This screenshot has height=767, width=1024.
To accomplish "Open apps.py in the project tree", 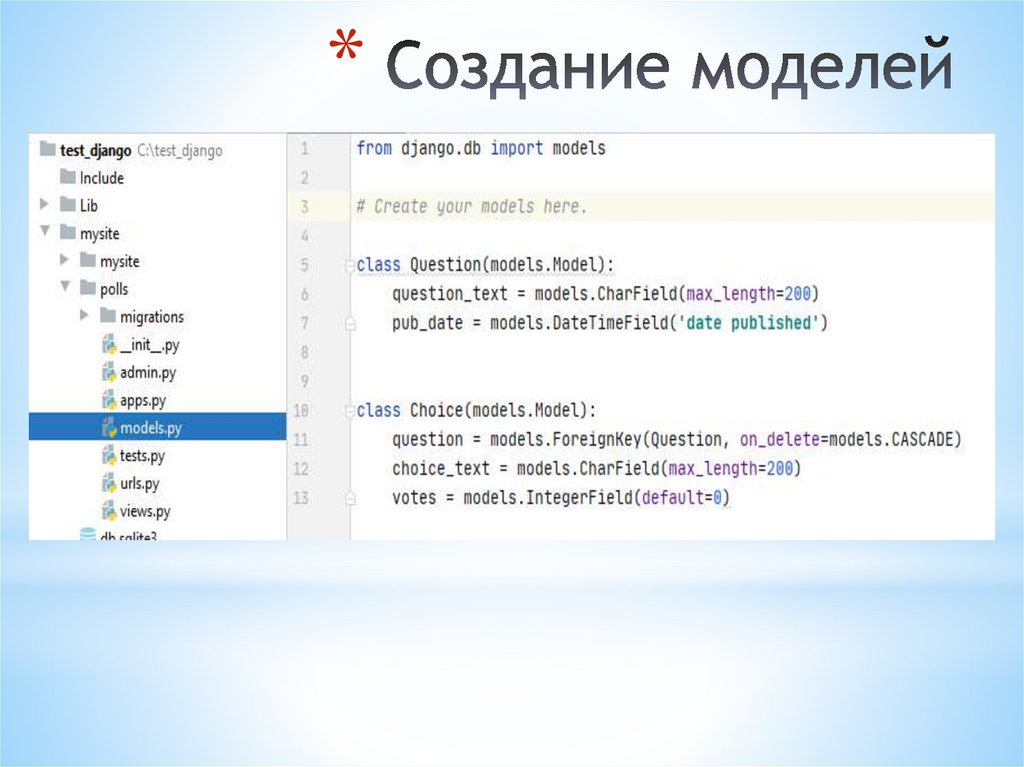I will 143,400.
